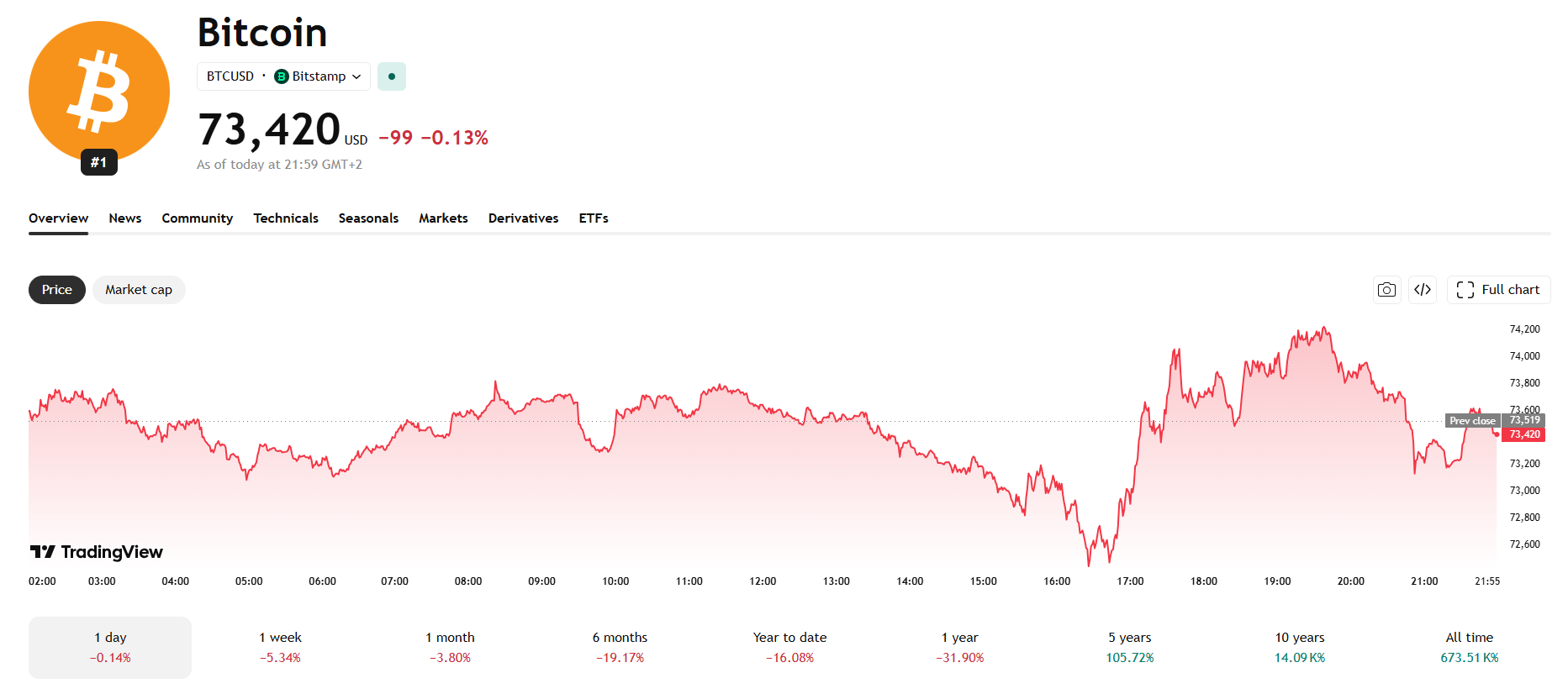Screen dimensions: 1568x694
Task: Click the TradingView logo on chart
Action: 97,552
